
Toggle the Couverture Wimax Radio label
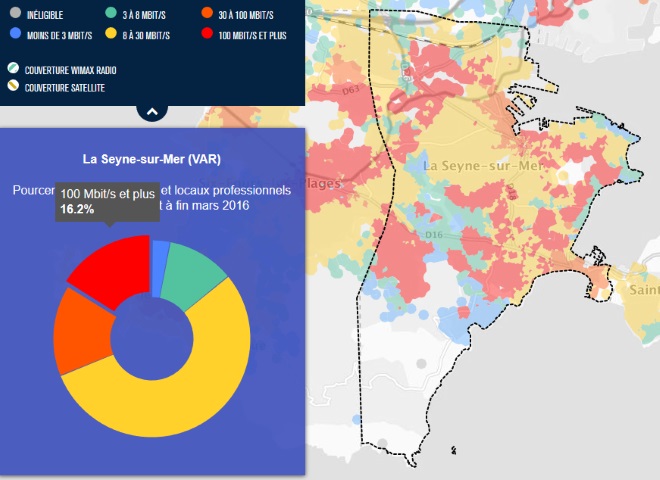click(71, 70)
